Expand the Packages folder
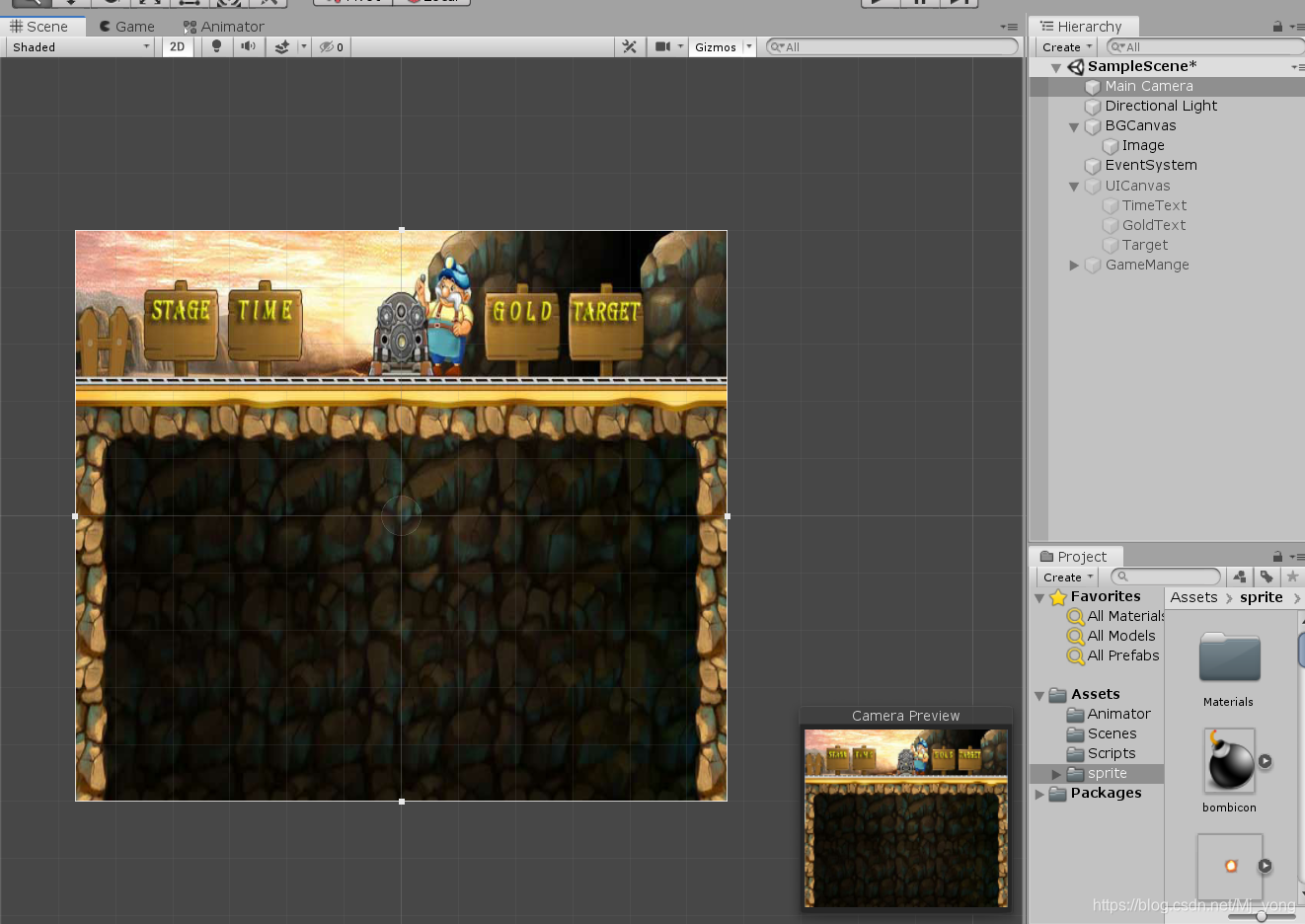Image resolution: width=1305 pixels, height=924 pixels. (x=1039, y=794)
